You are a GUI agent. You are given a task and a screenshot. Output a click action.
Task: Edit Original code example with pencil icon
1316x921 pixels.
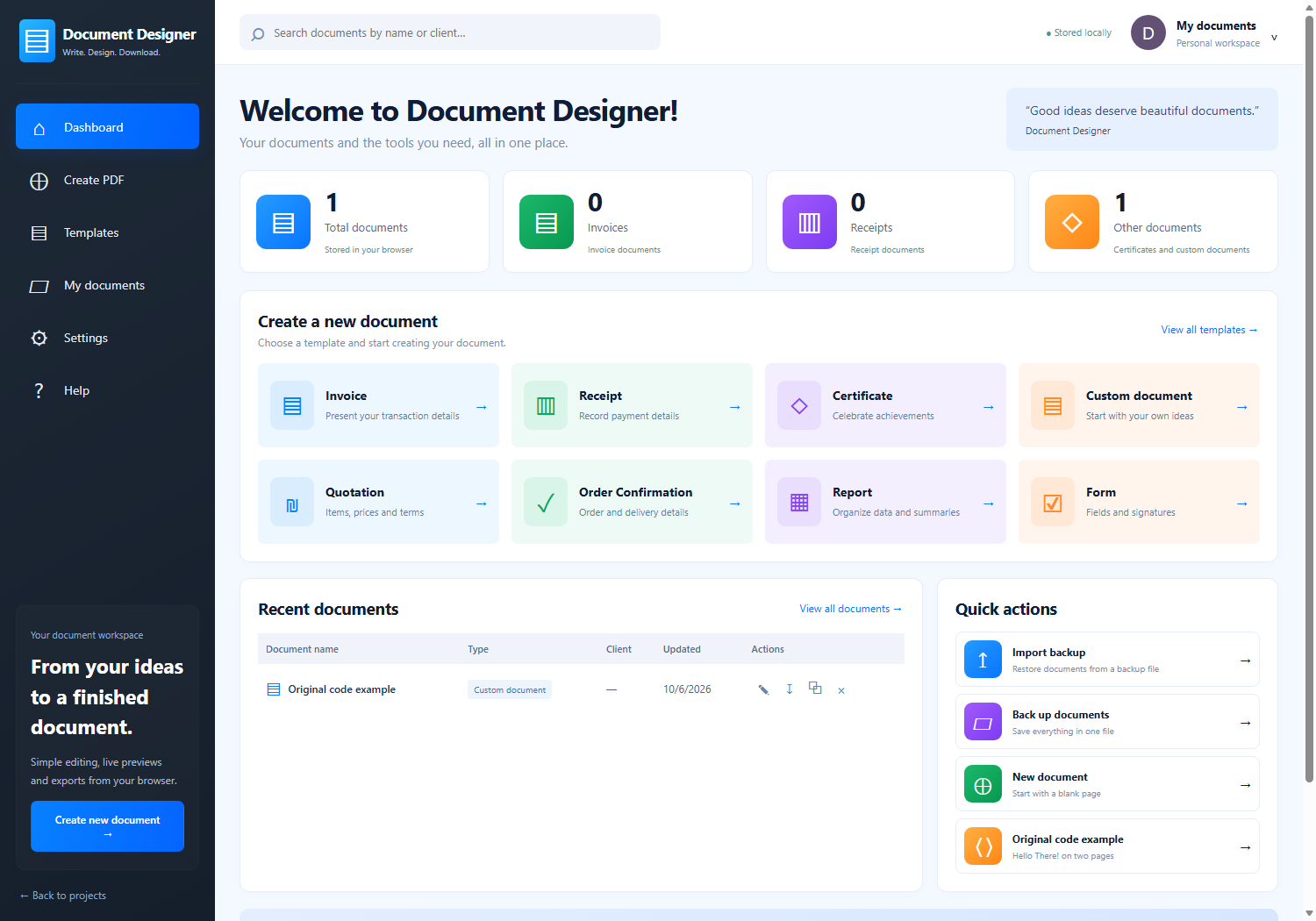[763, 689]
